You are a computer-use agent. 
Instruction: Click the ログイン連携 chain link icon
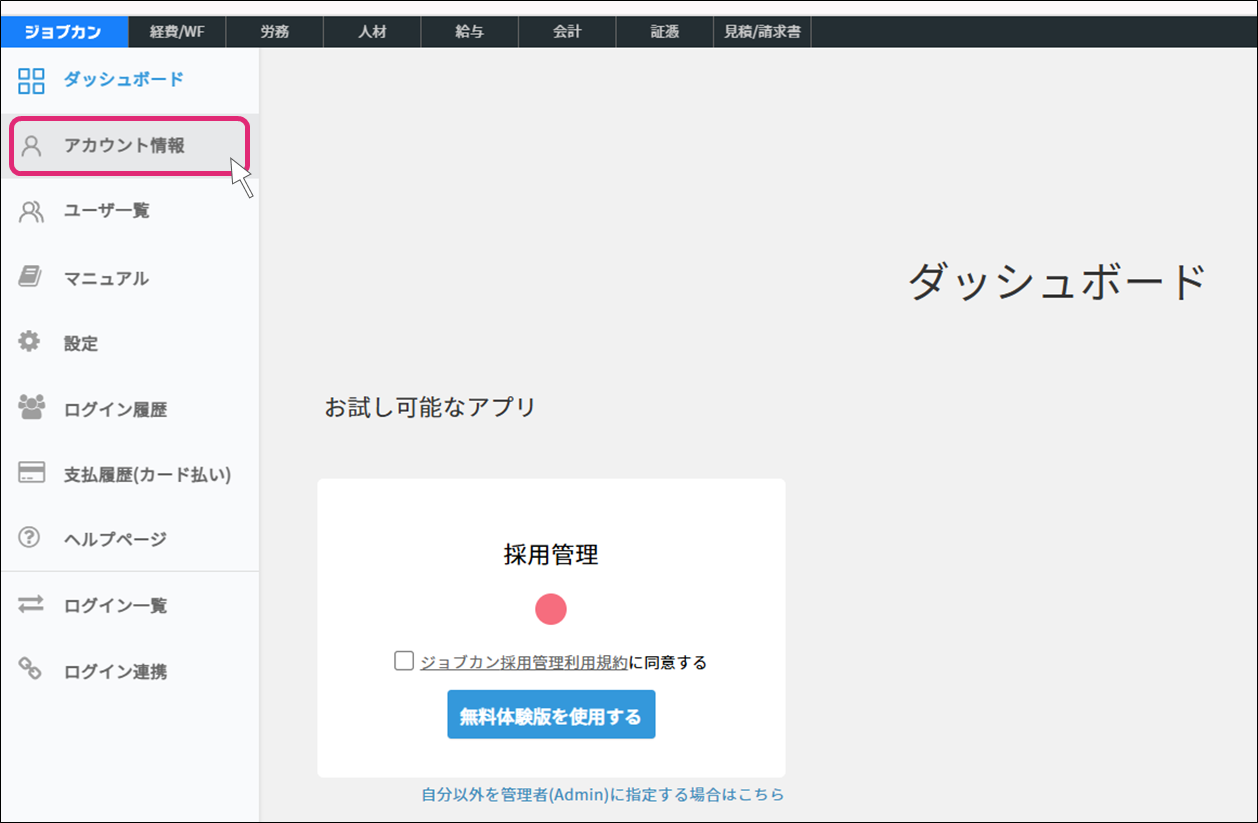pos(31,670)
